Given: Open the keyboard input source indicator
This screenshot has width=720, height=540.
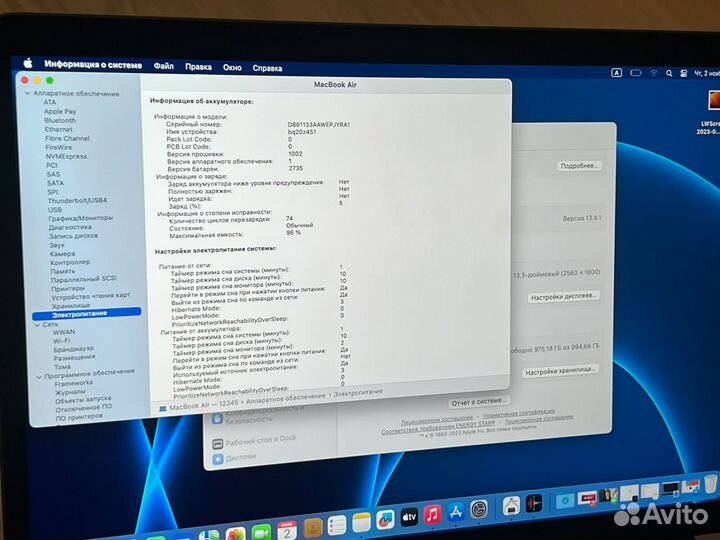Looking at the screenshot, I should coord(616,73).
